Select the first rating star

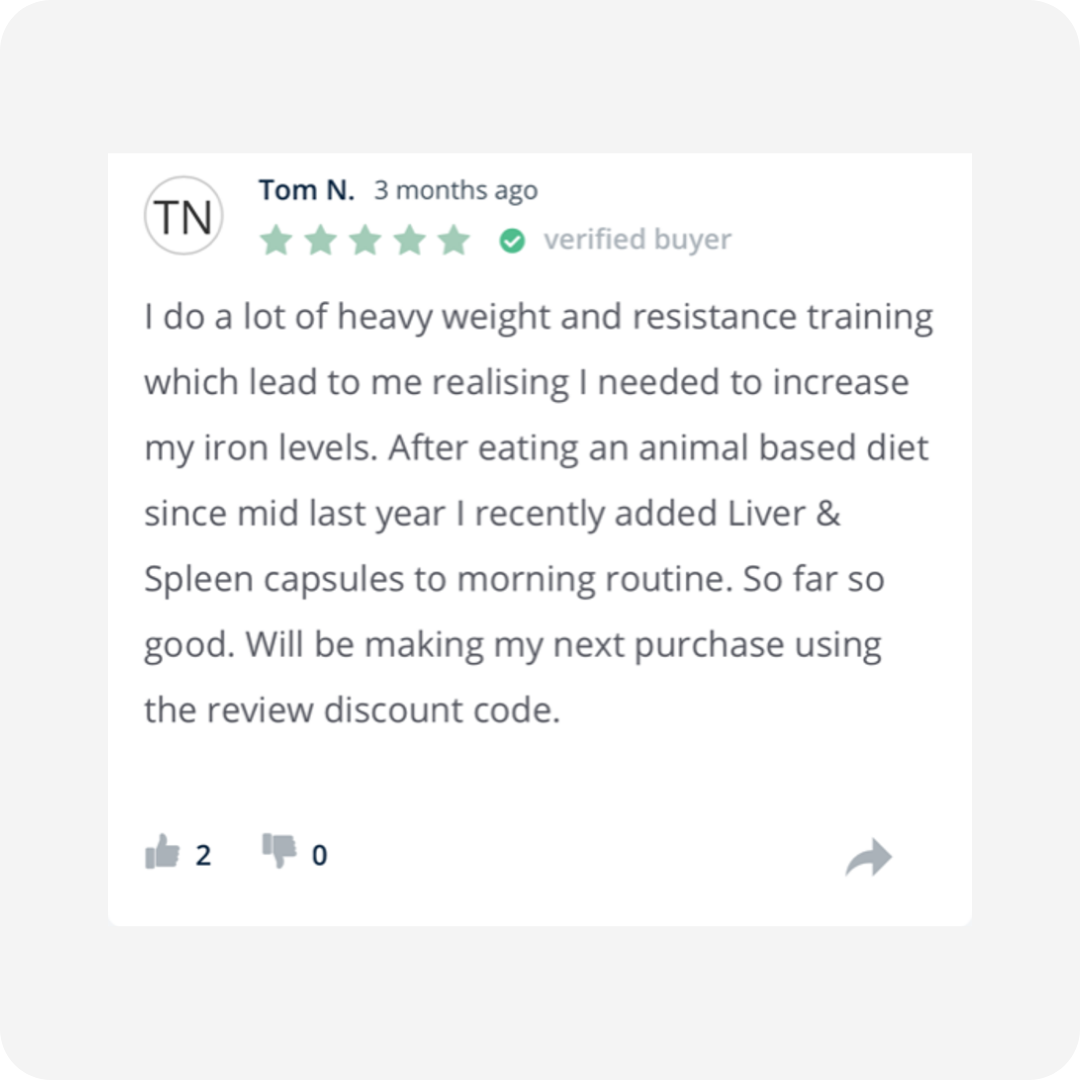276,240
